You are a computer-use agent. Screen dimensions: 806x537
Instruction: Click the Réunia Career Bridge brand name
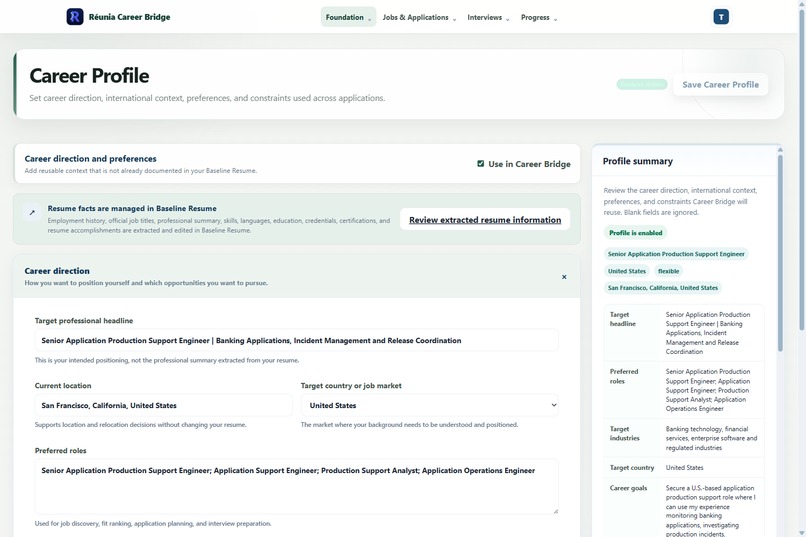point(130,17)
